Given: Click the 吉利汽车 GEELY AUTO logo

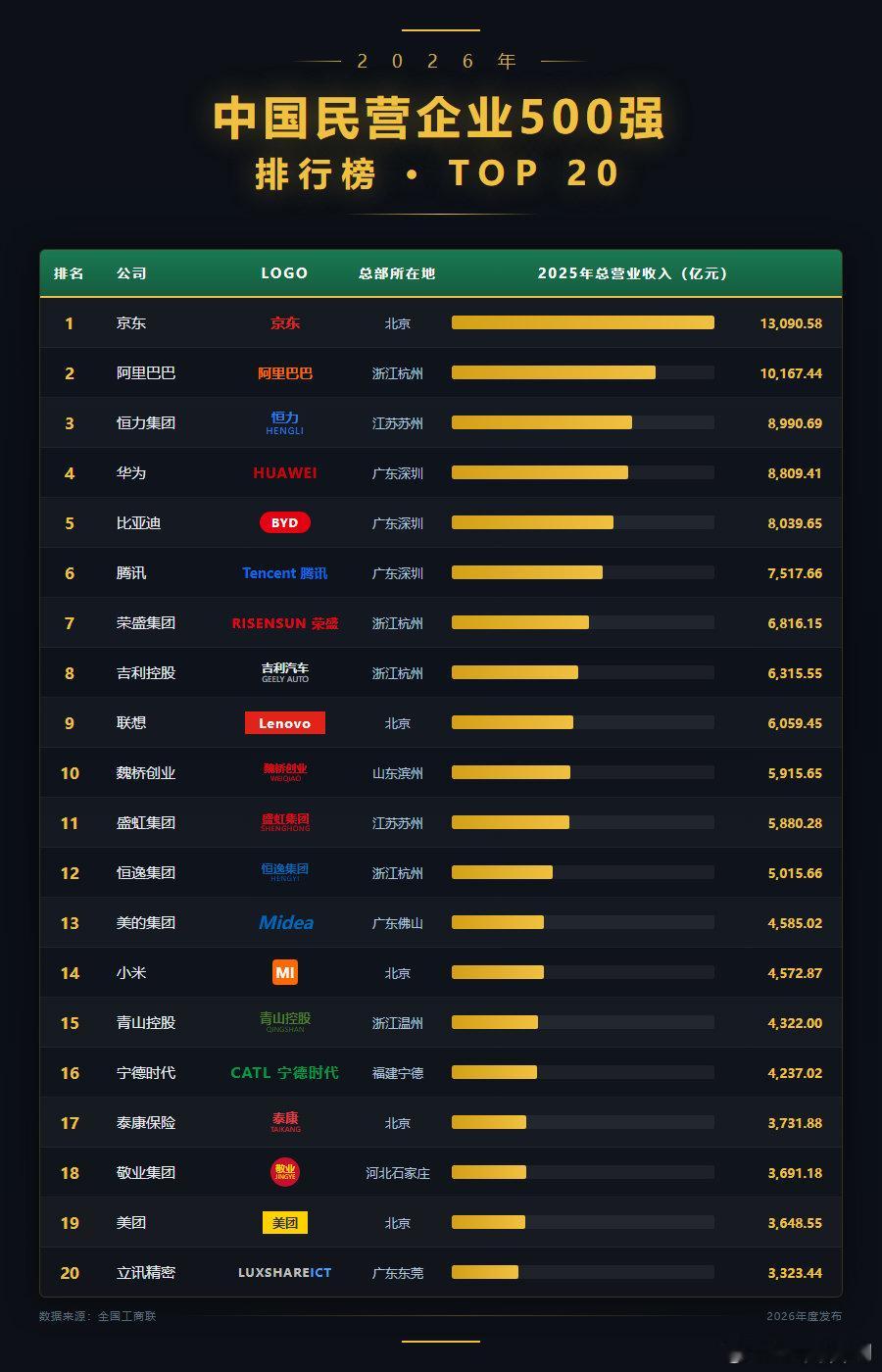Looking at the screenshot, I should coord(285,672).
